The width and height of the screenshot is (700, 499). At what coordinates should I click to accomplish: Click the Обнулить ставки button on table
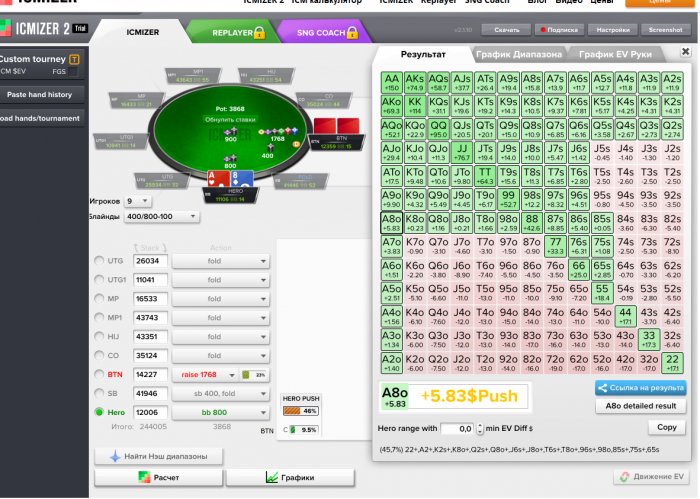click(x=230, y=120)
